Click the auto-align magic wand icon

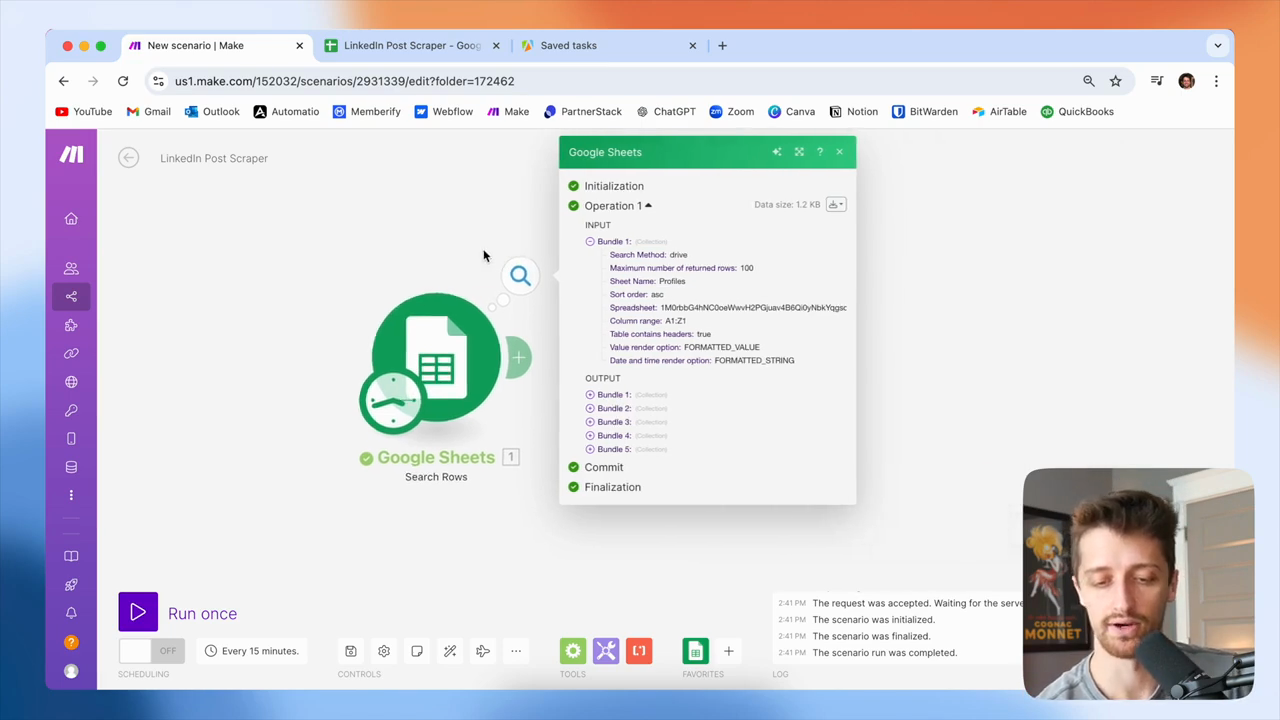[x=450, y=651]
